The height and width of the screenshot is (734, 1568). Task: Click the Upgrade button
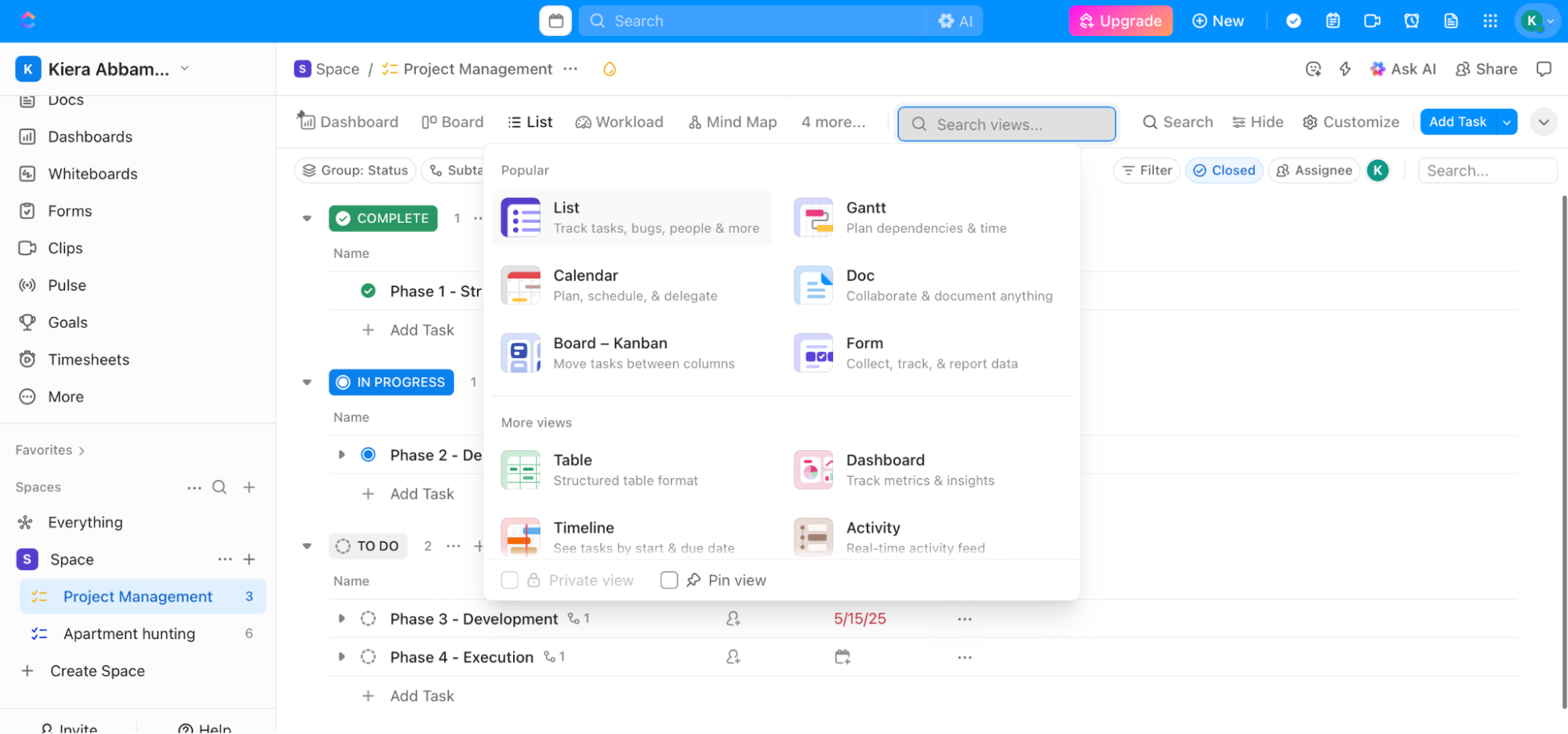[1120, 20]
